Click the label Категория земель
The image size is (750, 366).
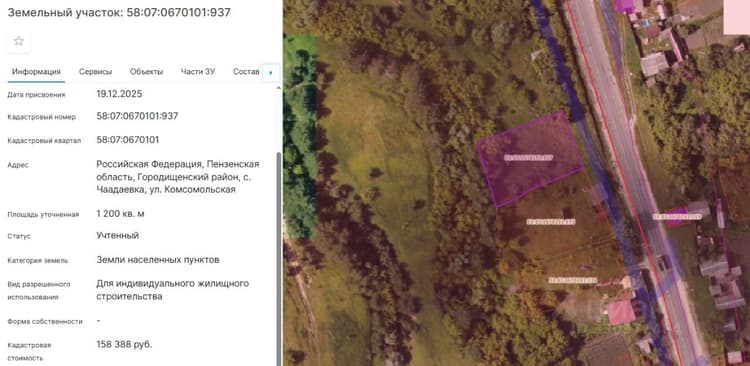pyautogui.click(x=38, y=261)
